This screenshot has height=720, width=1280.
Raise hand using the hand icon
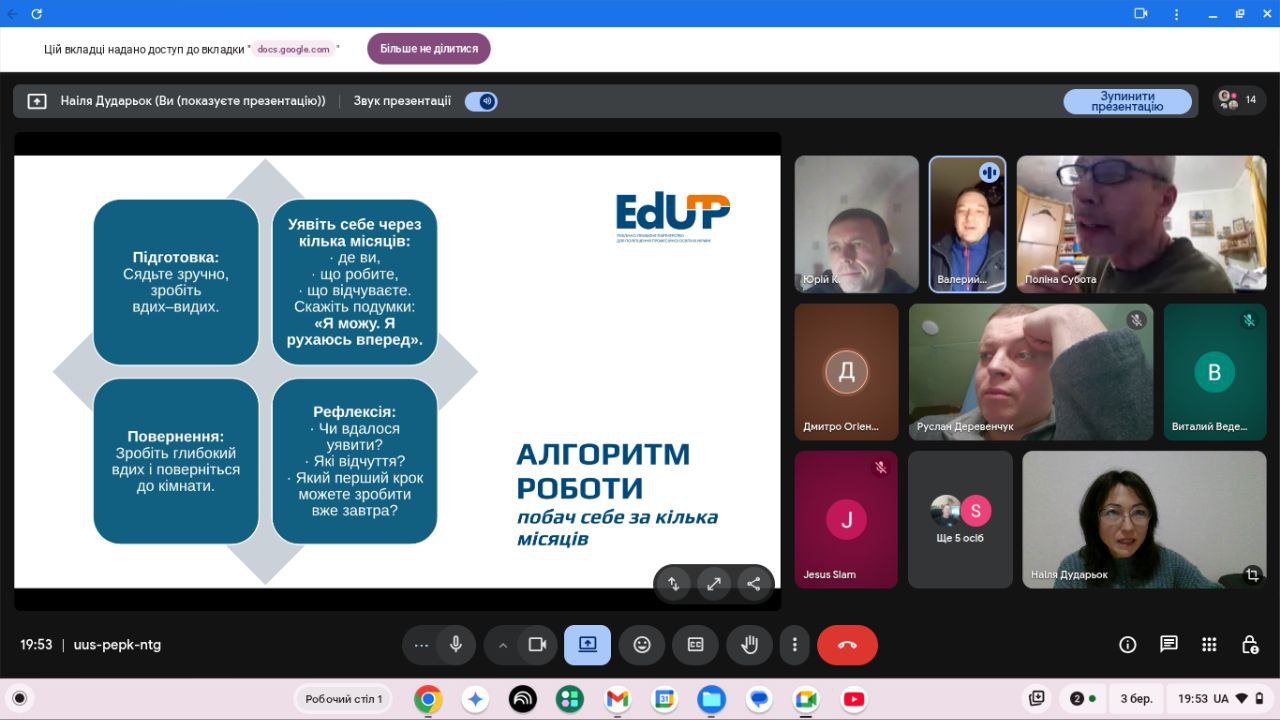click(749, 645)
